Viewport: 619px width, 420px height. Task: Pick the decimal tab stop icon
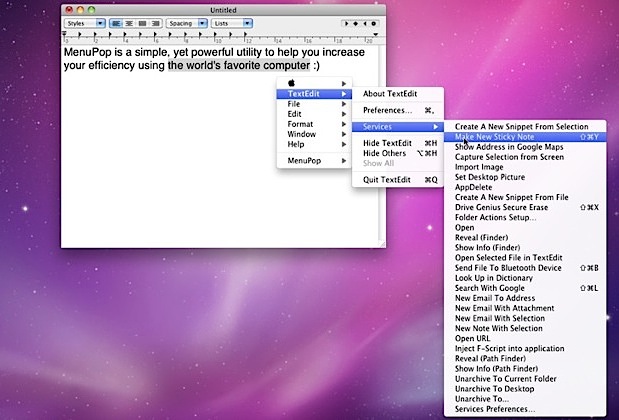[373, 24]
